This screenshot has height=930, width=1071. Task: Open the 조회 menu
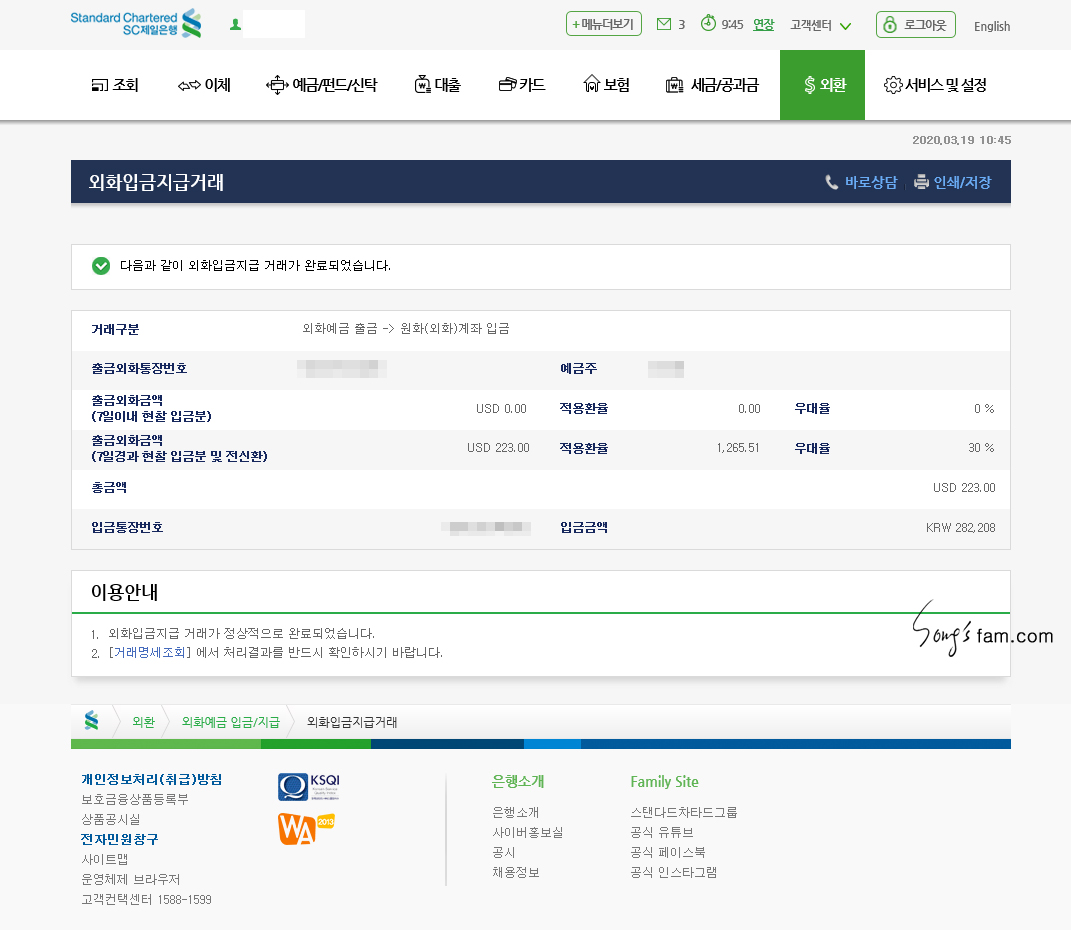pos(115,85)
